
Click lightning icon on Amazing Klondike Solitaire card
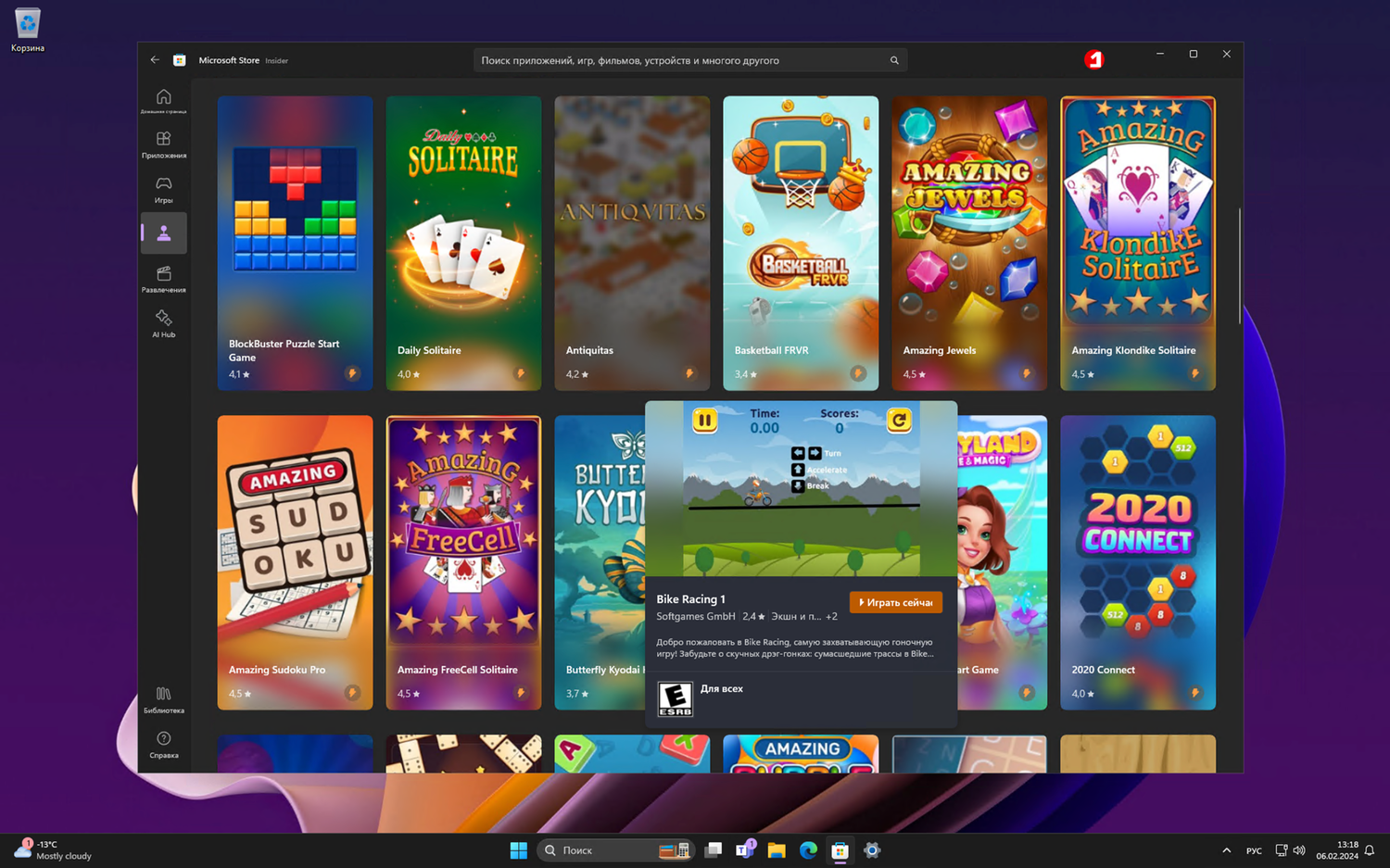point(1195,373)
